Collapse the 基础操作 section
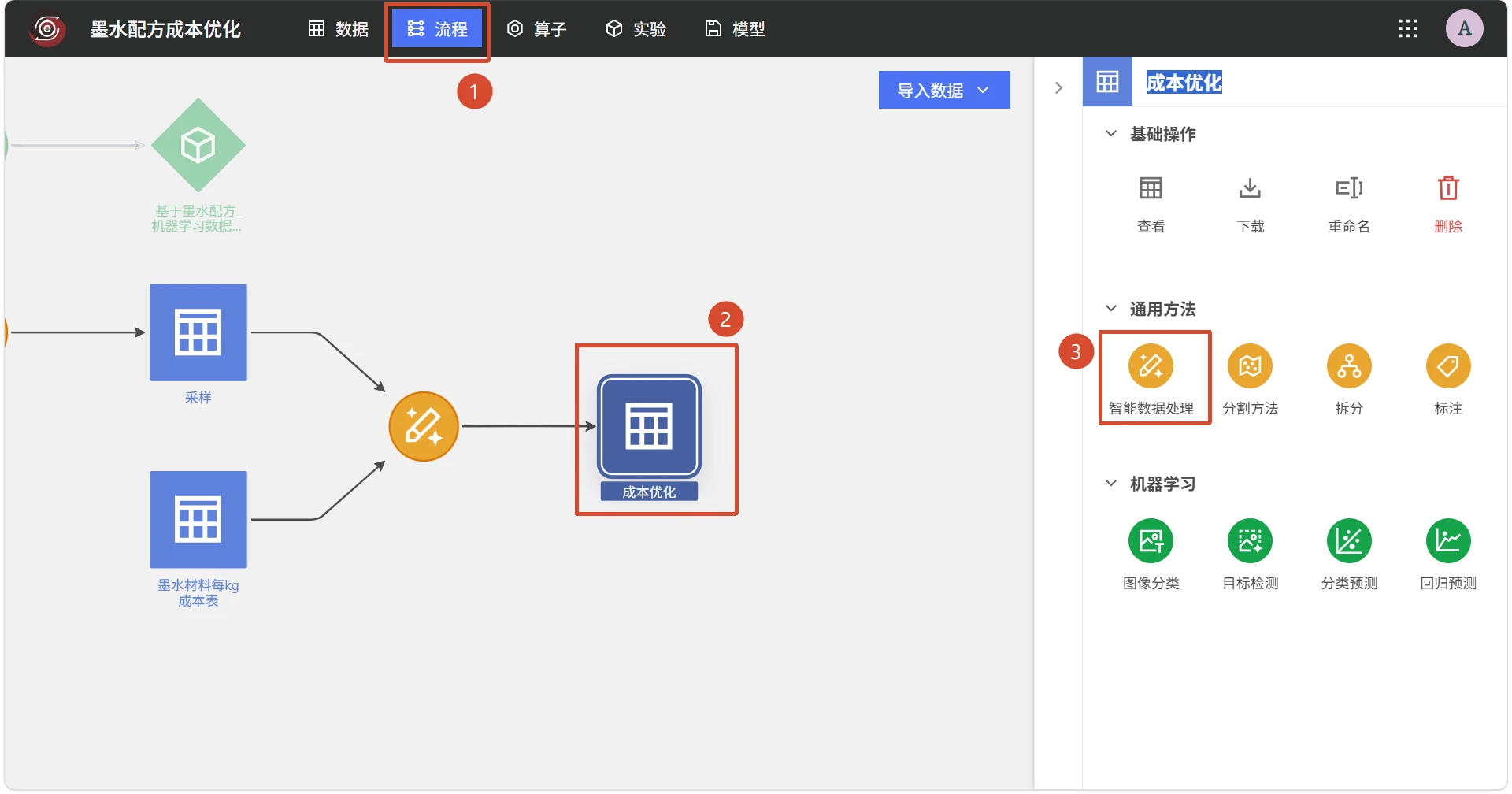 coord(1110,134)
